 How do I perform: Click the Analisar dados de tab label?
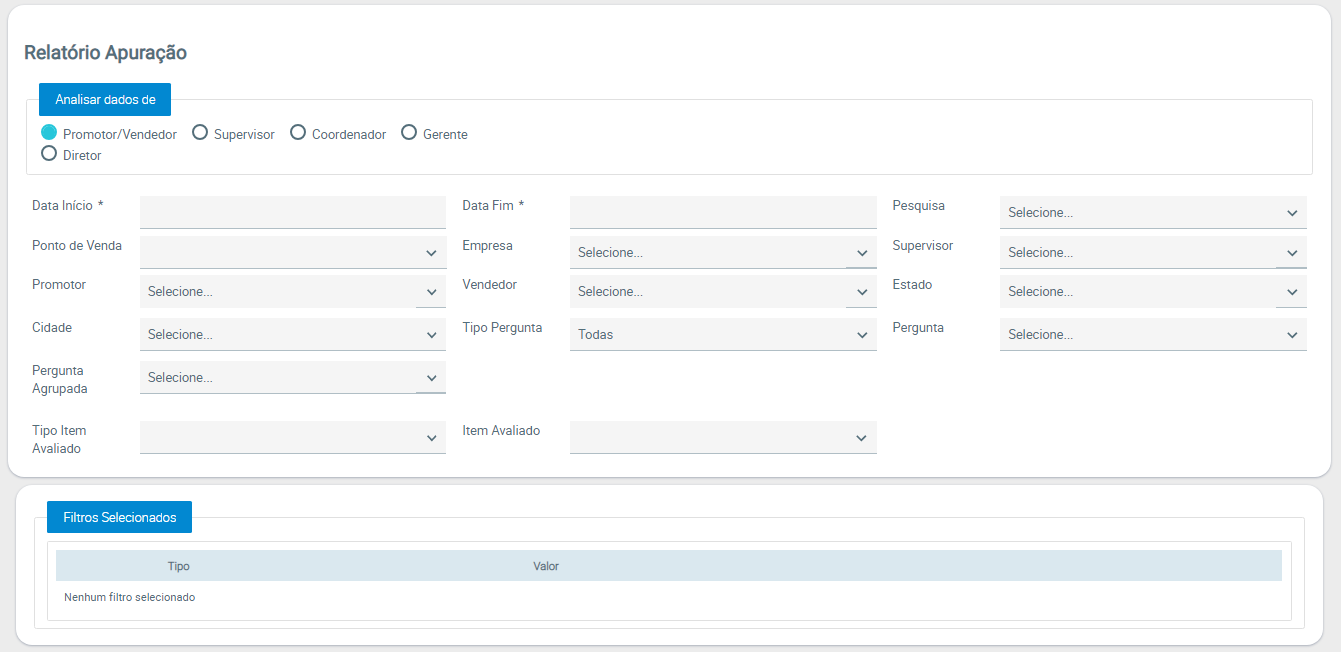[105, 100]
